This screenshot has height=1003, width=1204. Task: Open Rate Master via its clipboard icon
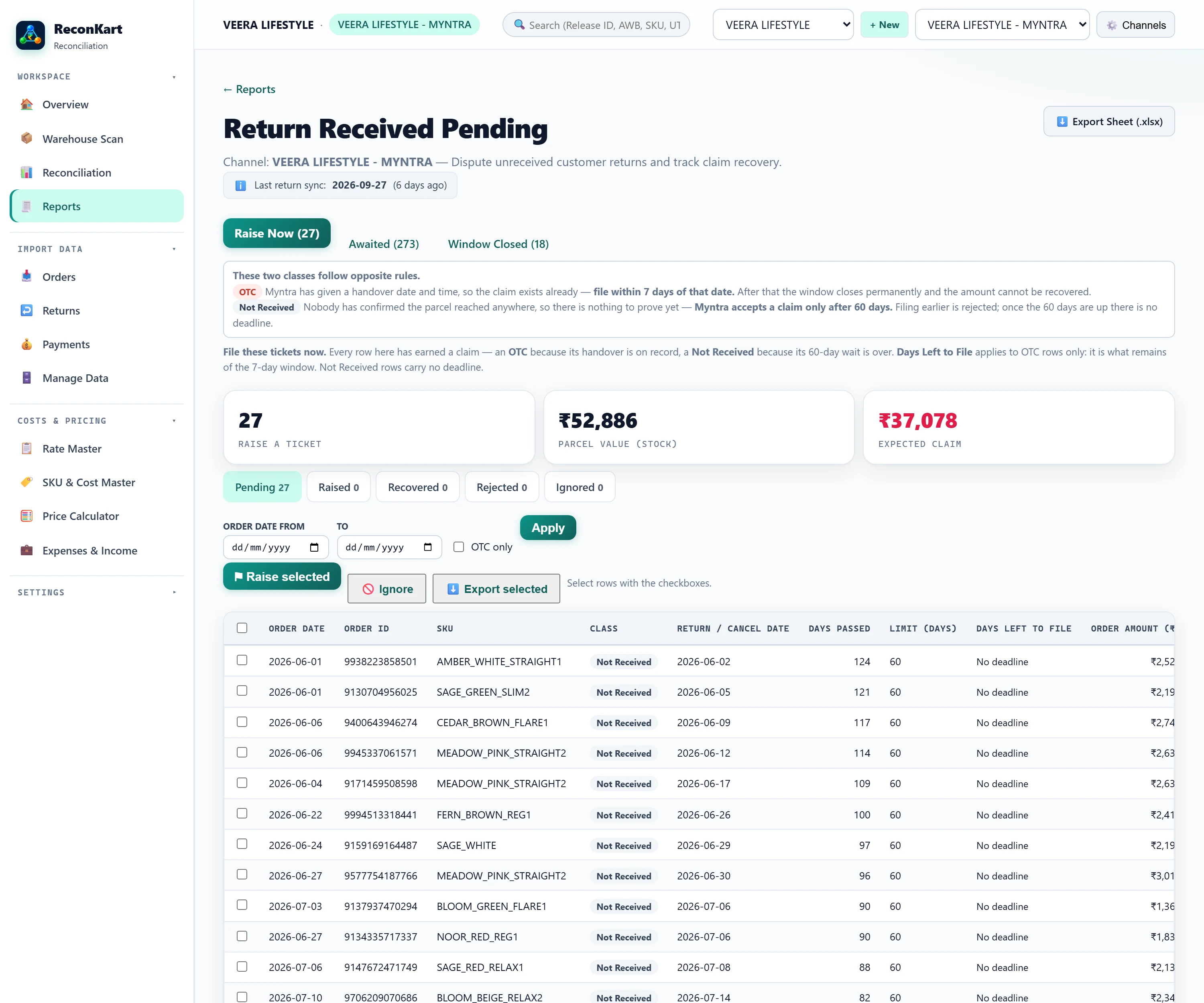pos(26,449)
